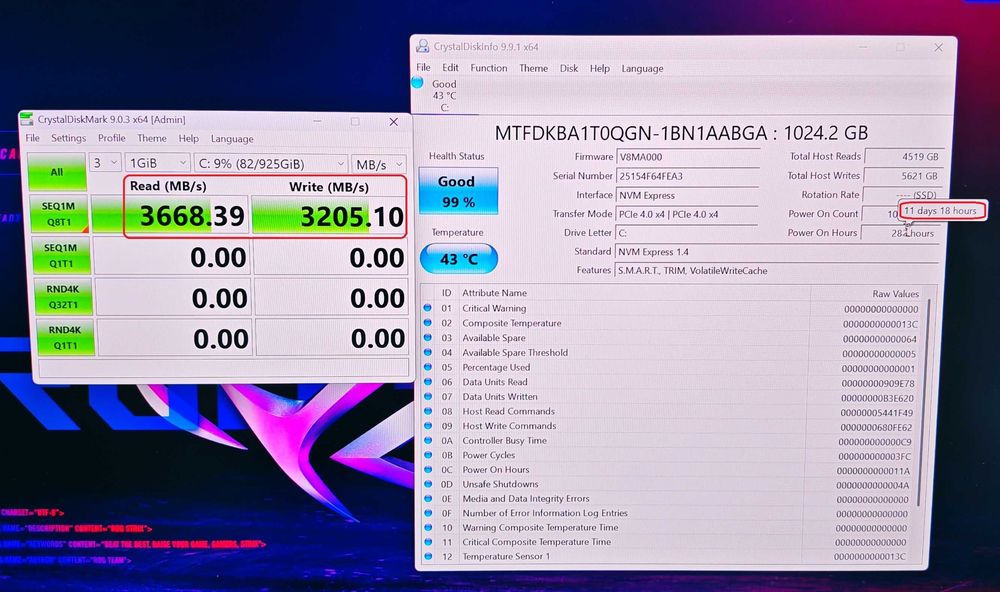Open the MB/s unit dropdown

coord(379,165)
